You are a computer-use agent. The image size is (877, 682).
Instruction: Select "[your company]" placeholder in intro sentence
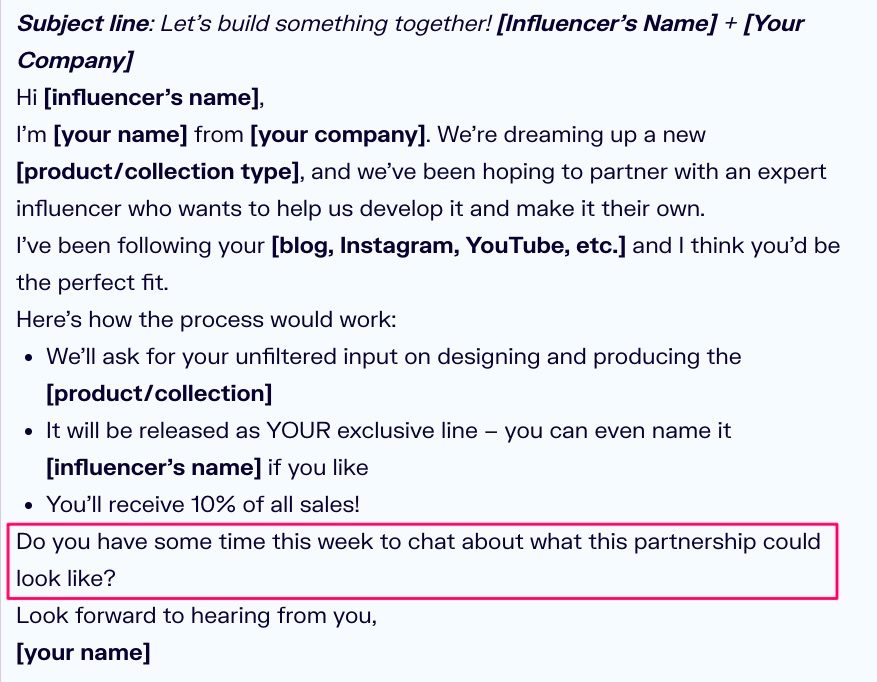click(x=338, y=134)
